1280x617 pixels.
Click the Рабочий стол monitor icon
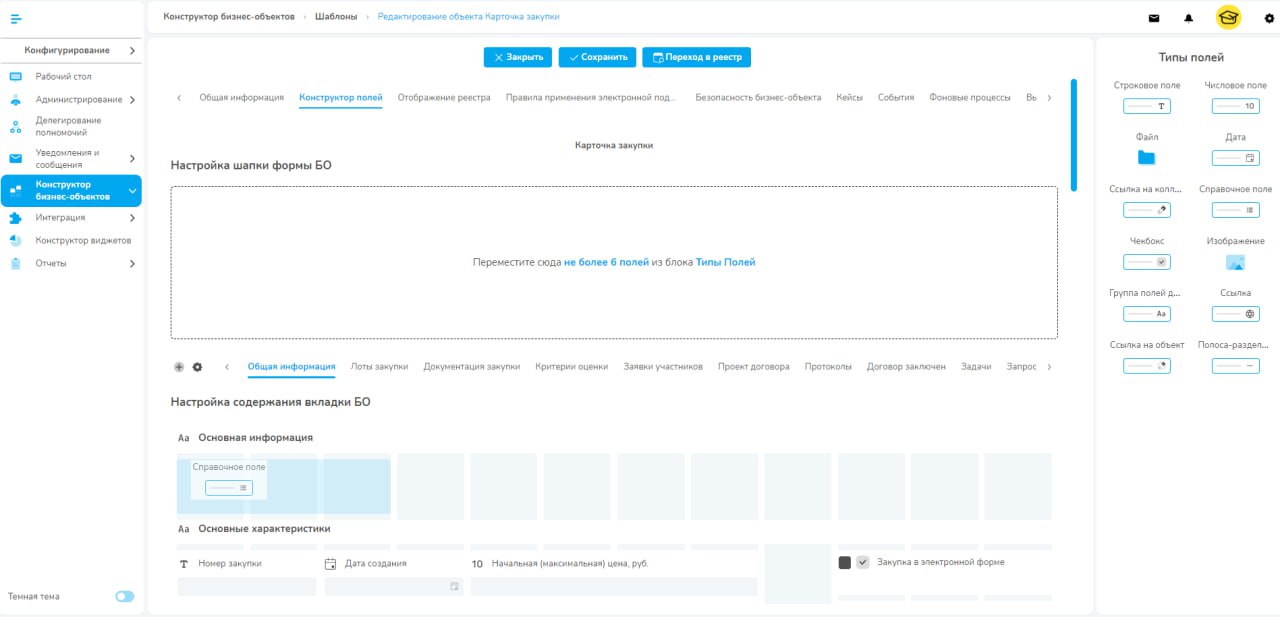click(15, 76)
